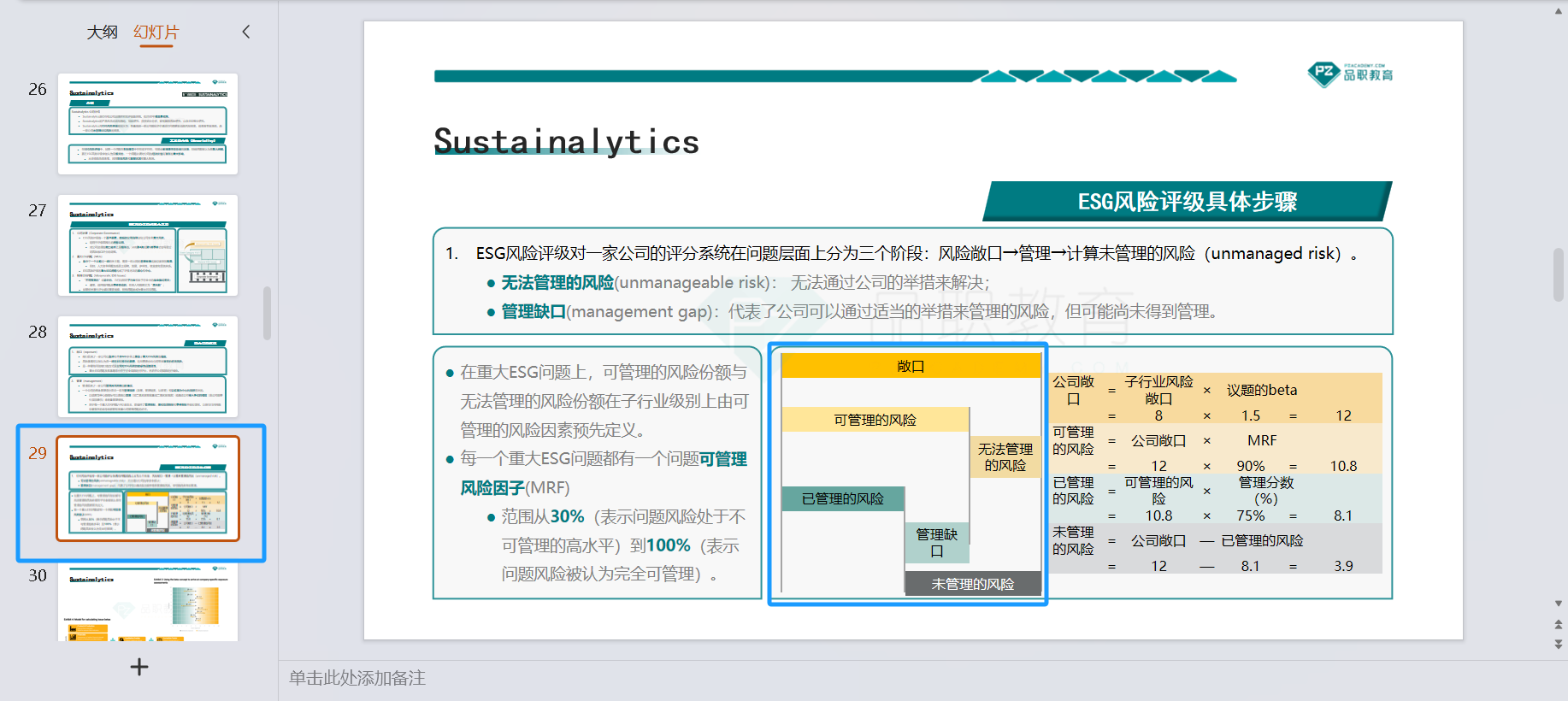Viewport: 1568px width, 701px height.
Task: Open slide 30 thumbnail
Action: pos(148,601)
